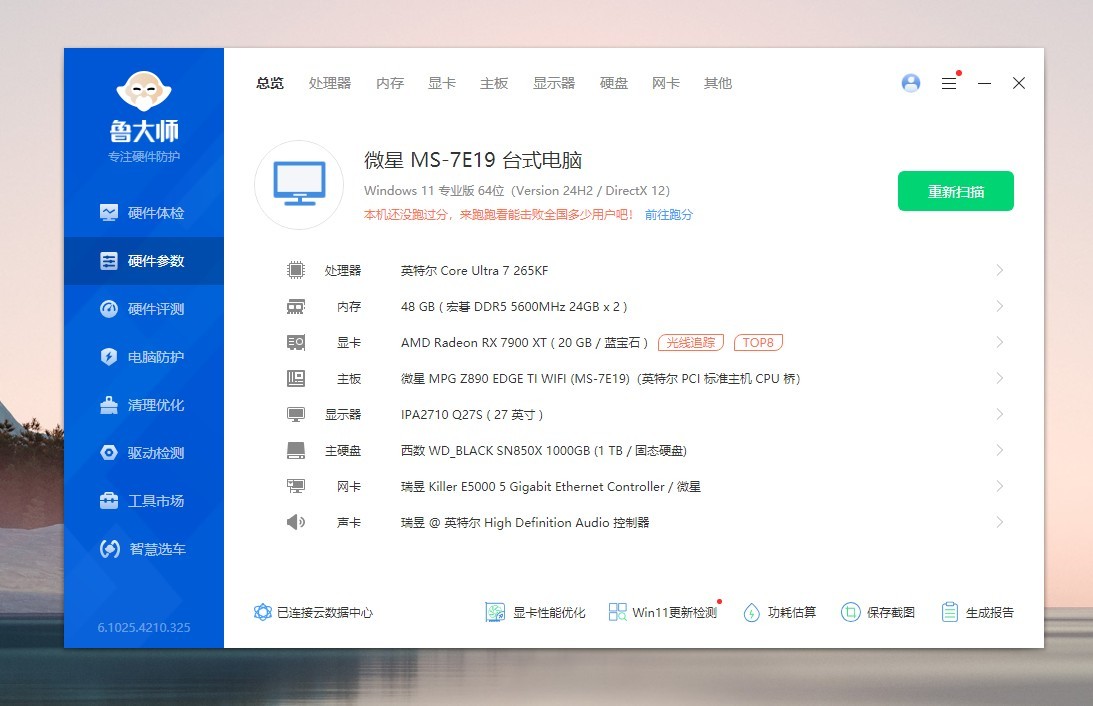Image resolution: width=1093 pixels, height=706 pixels.
Task: Switch to the 主板 tab
Action: 494,84
